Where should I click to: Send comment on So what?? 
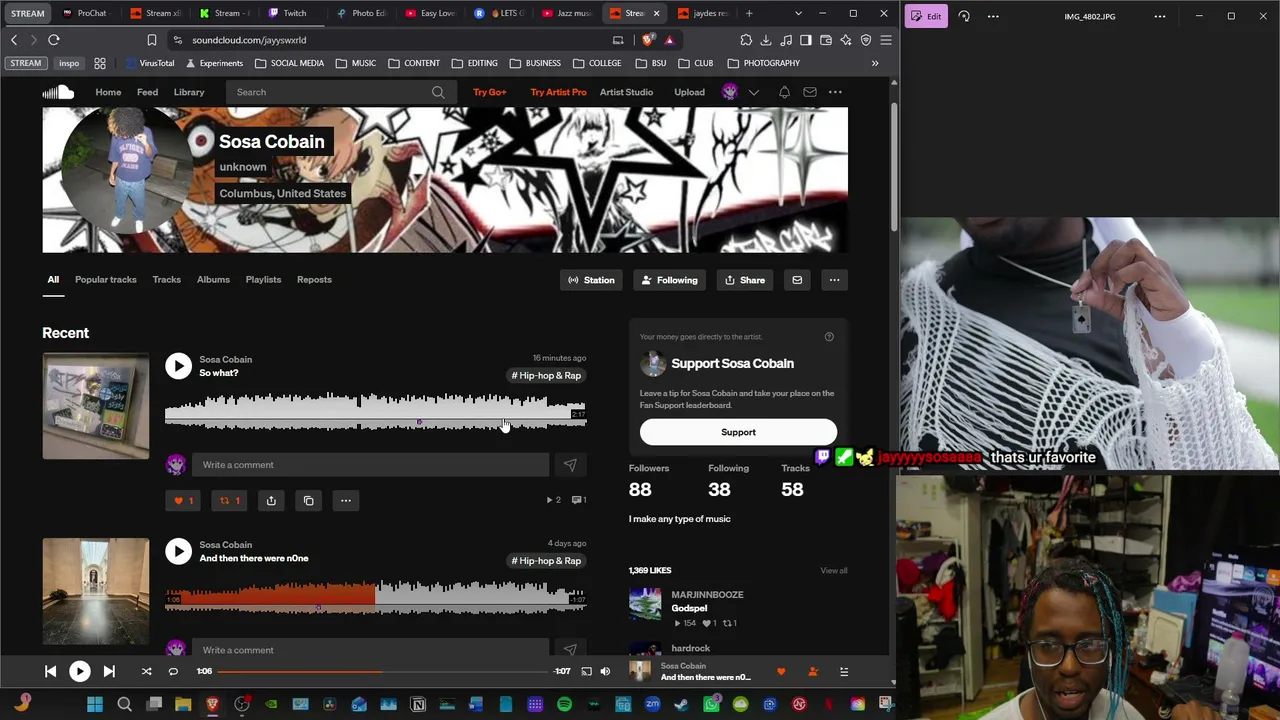570,465
